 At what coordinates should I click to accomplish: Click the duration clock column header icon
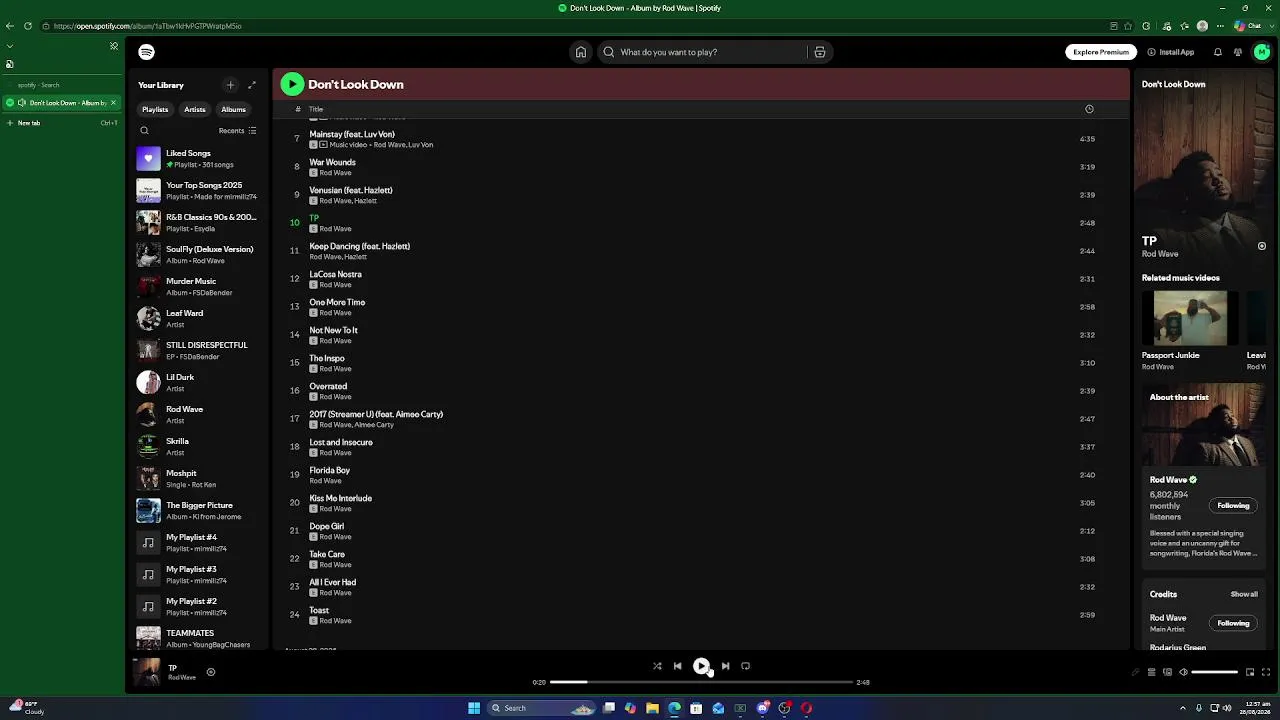(1089, 109)
